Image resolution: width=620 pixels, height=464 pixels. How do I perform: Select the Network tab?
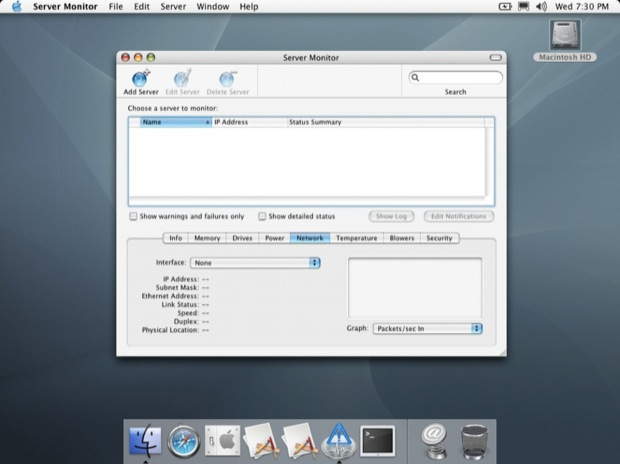coord(310,238)
